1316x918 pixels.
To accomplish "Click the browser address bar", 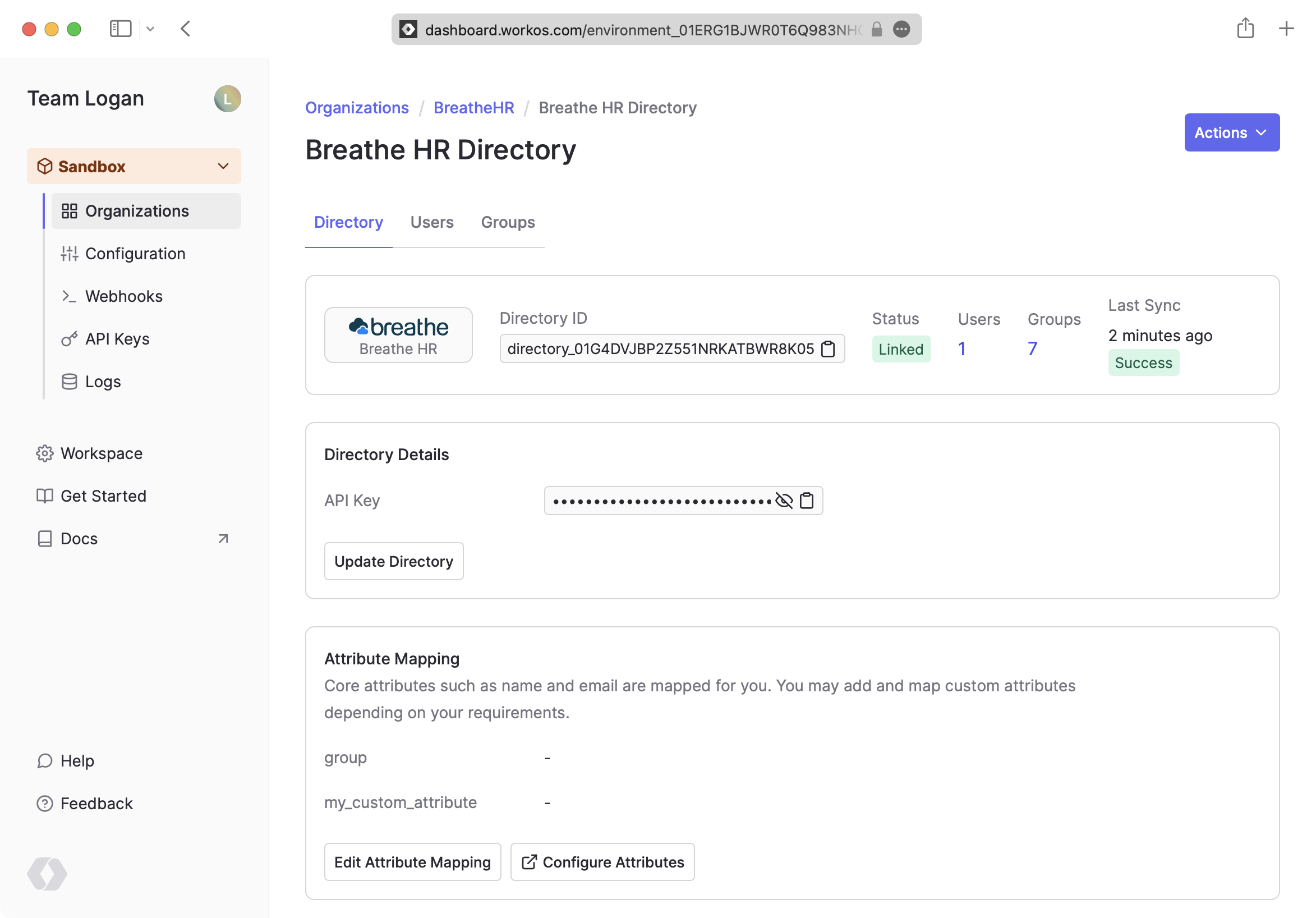I will pos(642,29).
